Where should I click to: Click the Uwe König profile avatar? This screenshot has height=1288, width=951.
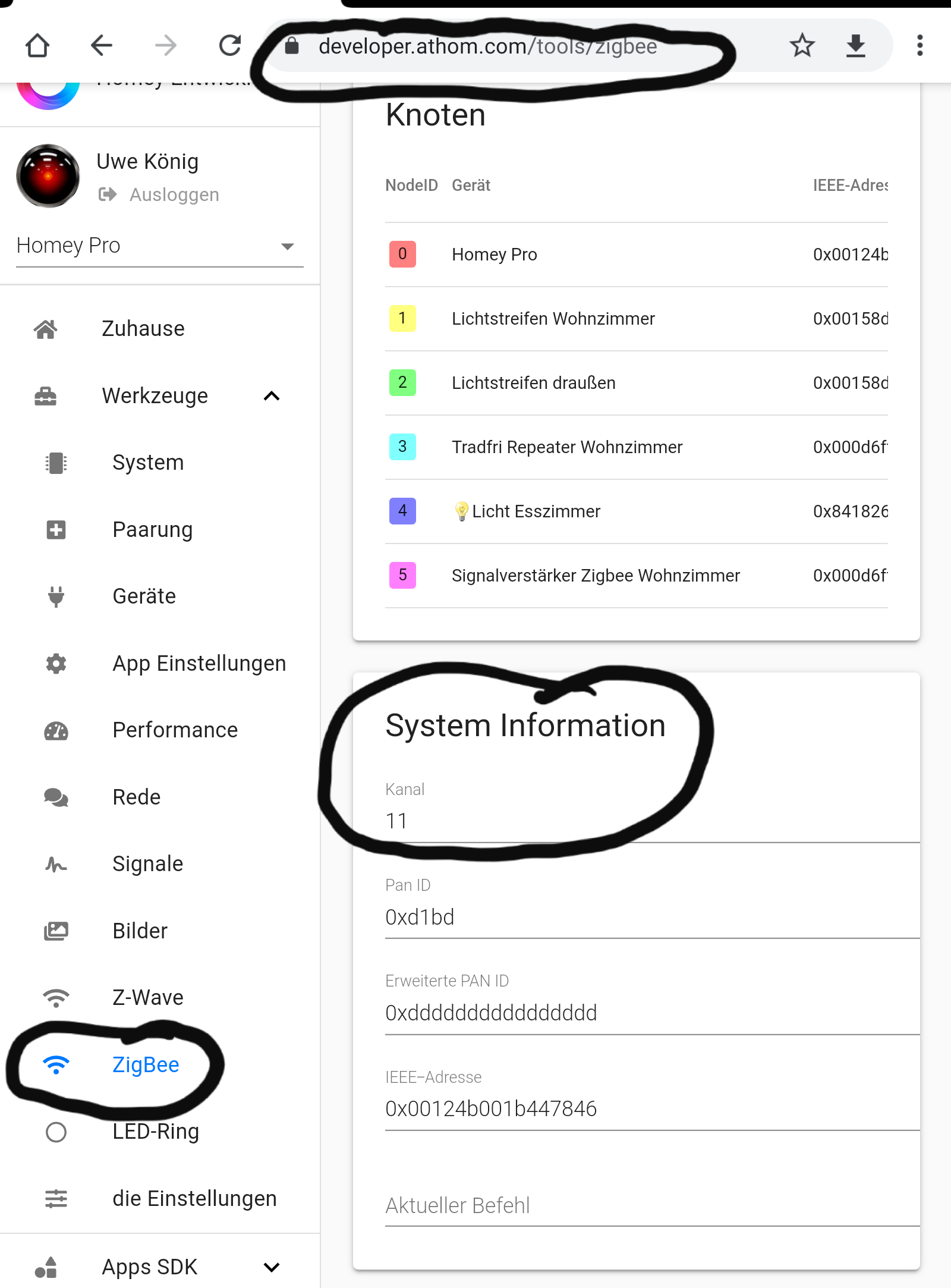tap(48, 175)
